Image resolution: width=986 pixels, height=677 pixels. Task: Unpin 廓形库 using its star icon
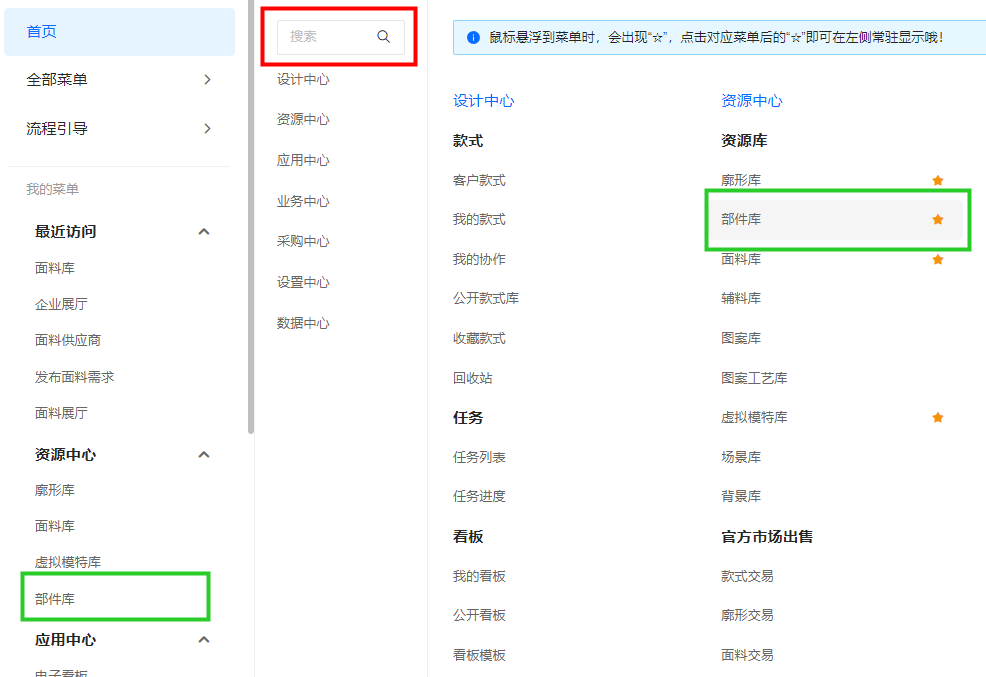[937, 181]
